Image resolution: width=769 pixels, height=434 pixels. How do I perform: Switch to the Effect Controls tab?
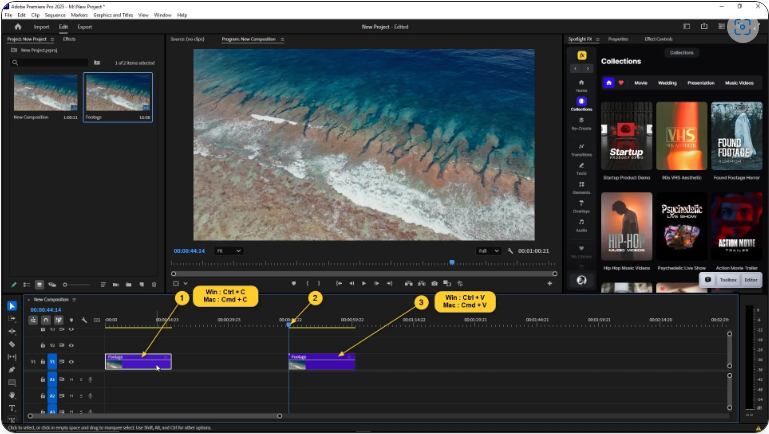(x=658, y=39)
